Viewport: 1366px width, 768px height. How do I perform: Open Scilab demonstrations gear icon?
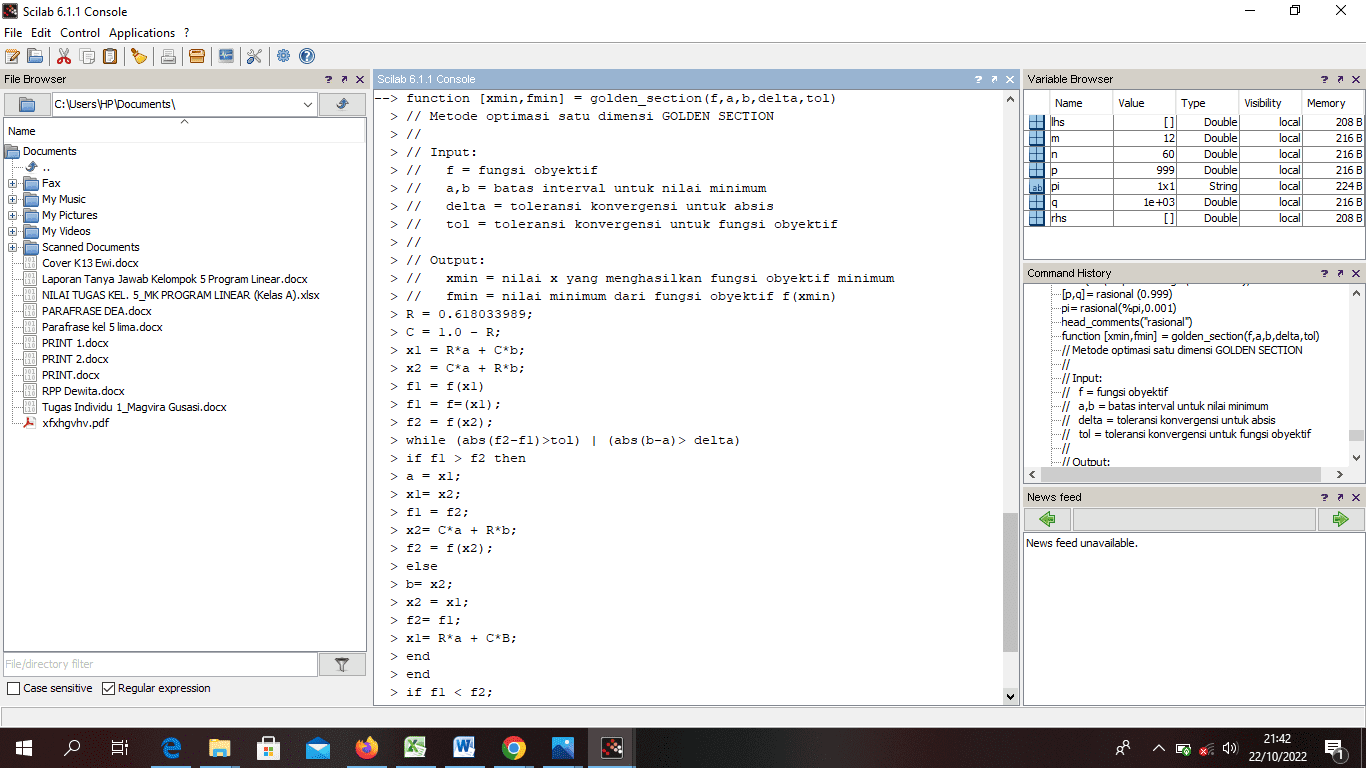point(284,56)
